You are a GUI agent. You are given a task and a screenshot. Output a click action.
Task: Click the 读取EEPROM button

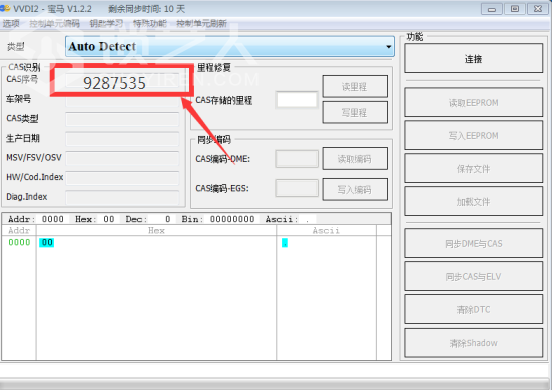pyautogui.click(x=473, y=102)
